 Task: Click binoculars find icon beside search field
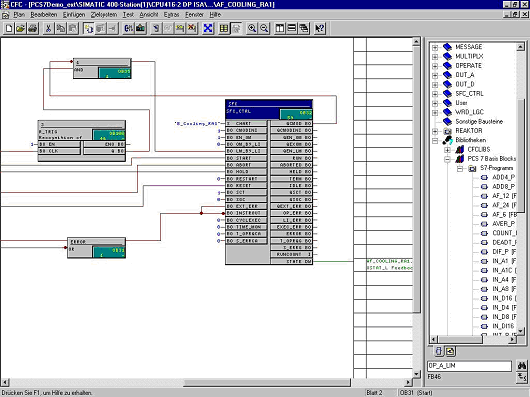522,366
